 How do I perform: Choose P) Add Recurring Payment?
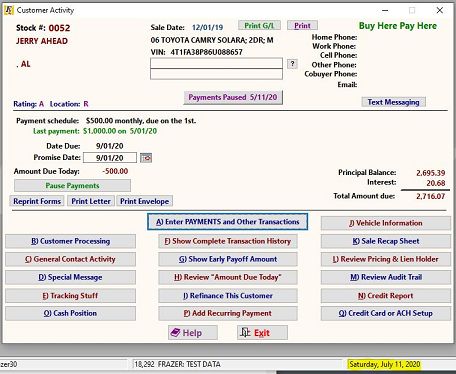pyautogui.click(x=228, y=313)
